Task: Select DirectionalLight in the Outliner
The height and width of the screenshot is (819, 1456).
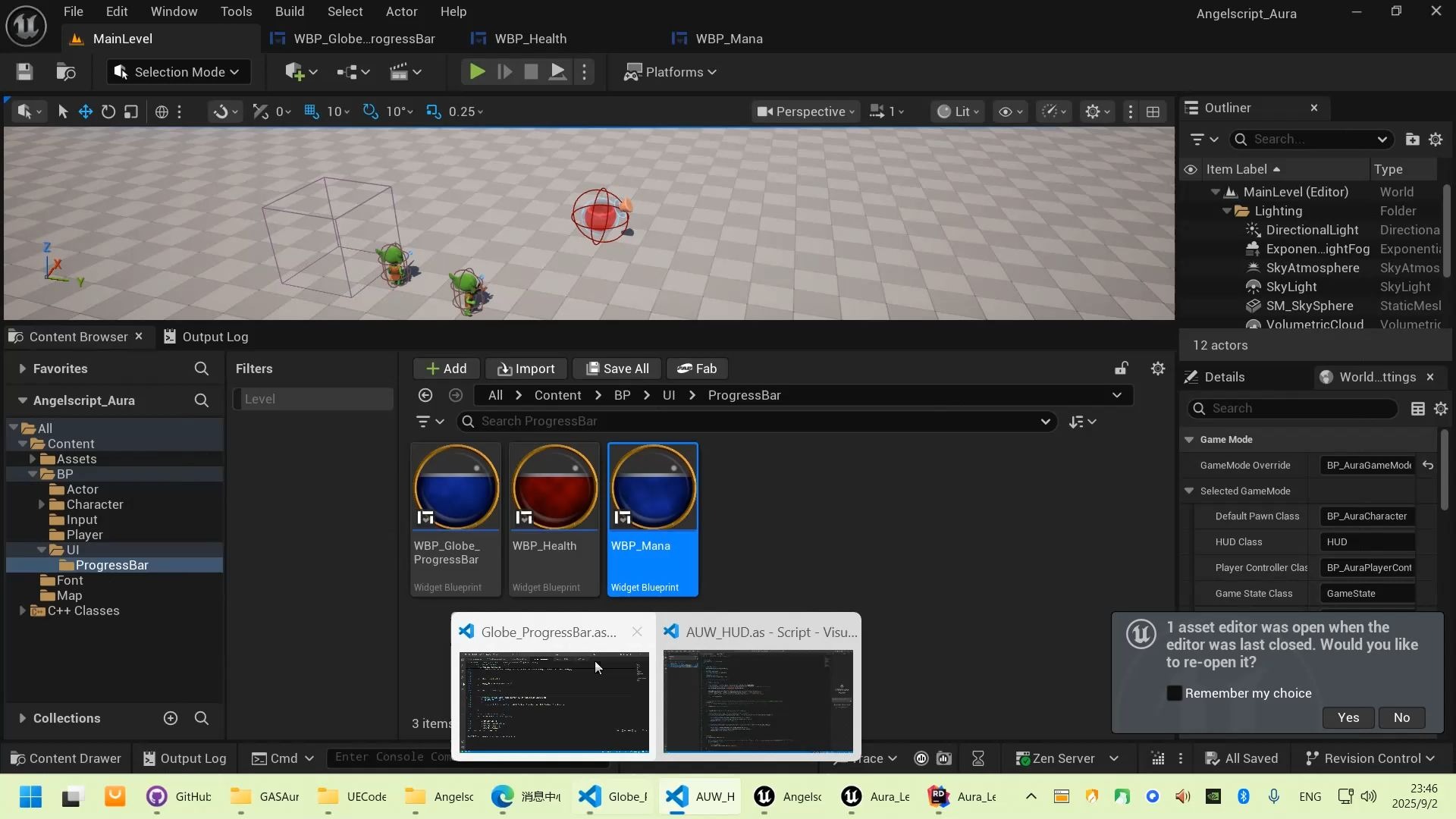Action: coord(1311,230)
